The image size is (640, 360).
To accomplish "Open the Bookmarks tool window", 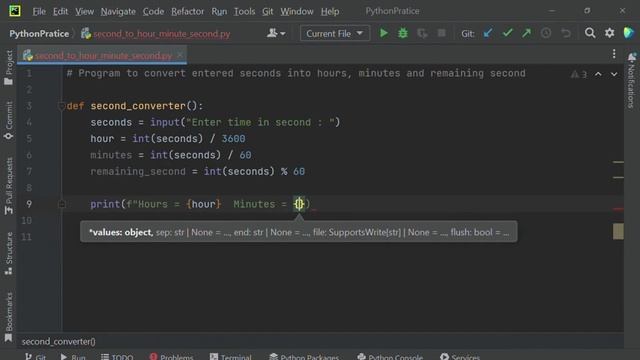I will 8,317.
